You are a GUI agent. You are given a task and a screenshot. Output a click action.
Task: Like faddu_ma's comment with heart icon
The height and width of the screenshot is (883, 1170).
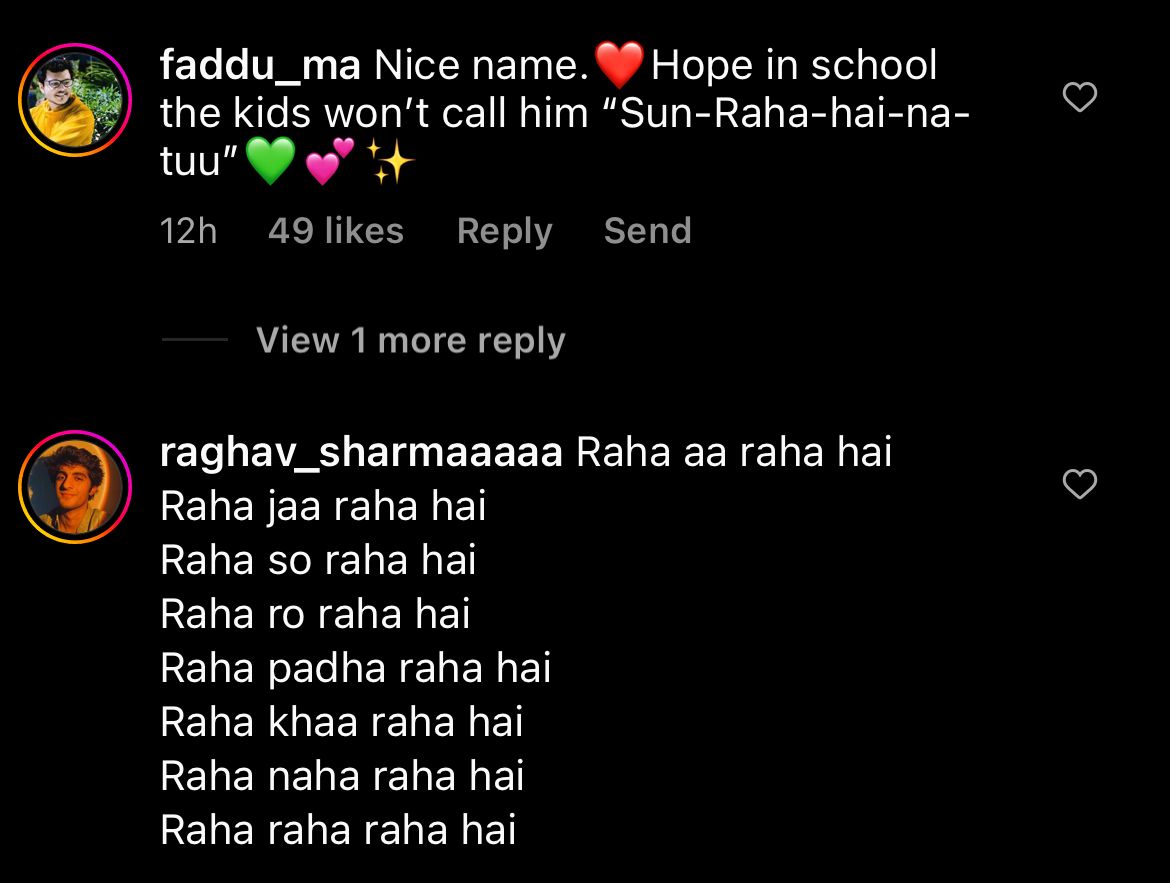click(1080, 97)
